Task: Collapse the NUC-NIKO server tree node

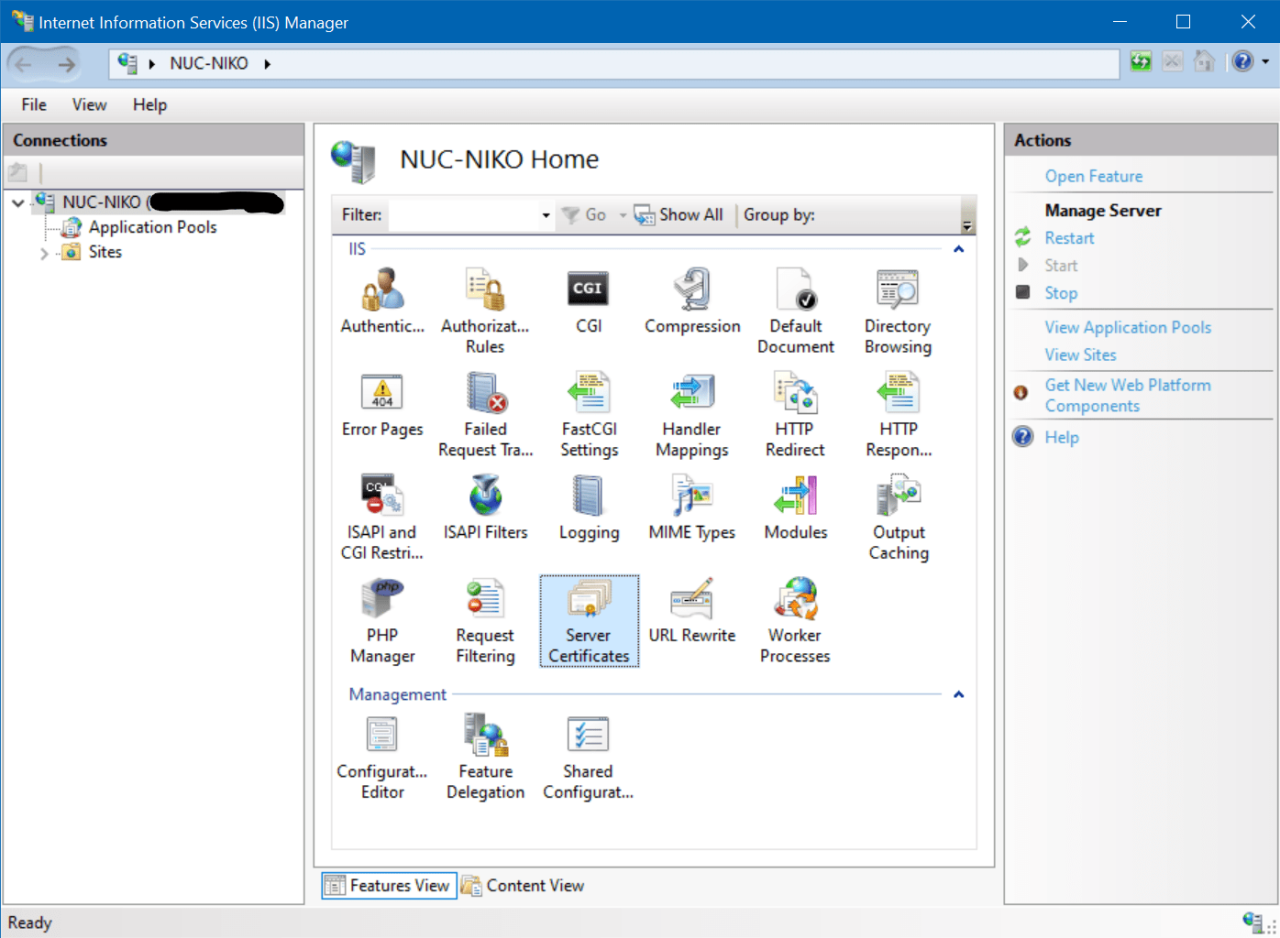Action: pyautogui.click(x=19, y=203)
